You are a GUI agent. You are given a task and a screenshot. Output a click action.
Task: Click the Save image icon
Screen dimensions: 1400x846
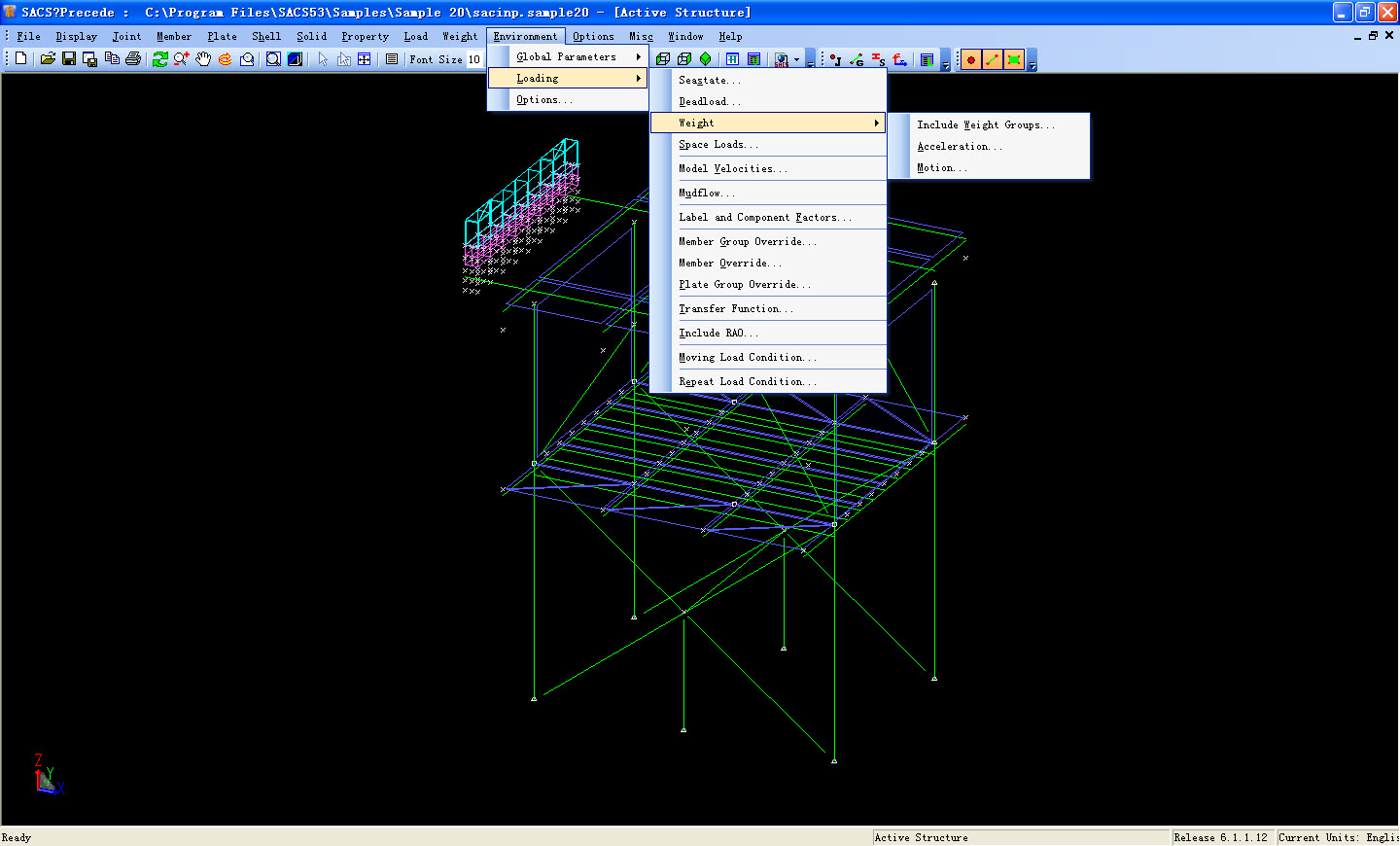(90, 59)
